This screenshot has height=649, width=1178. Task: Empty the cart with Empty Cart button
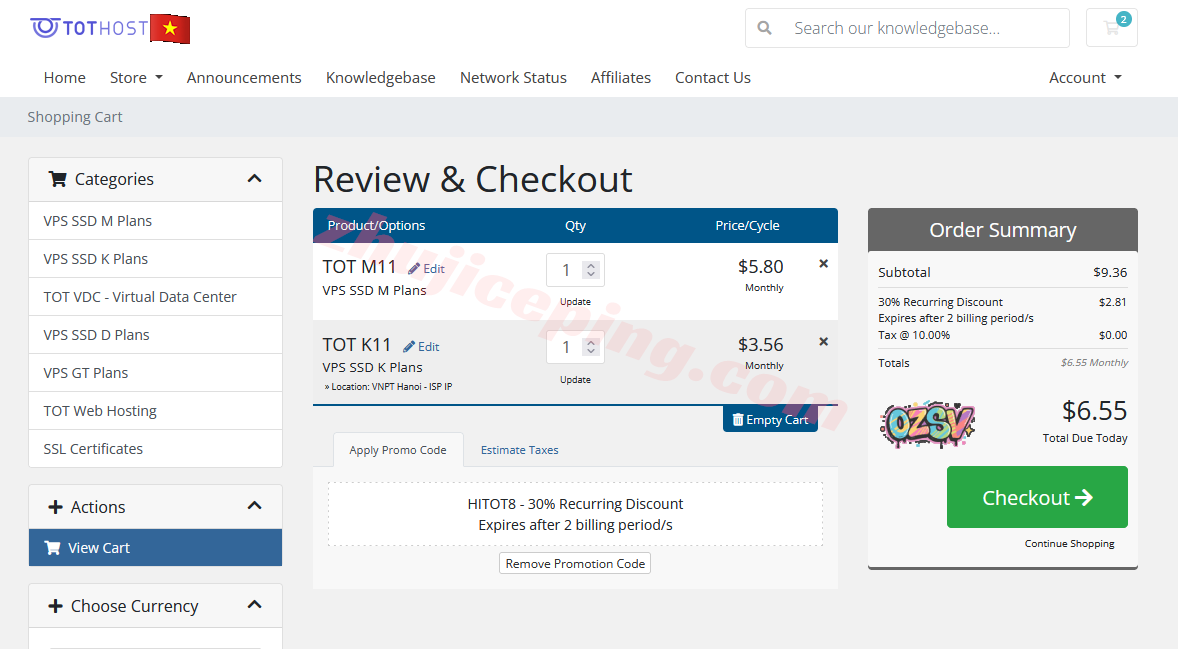[x=770, y=420]
